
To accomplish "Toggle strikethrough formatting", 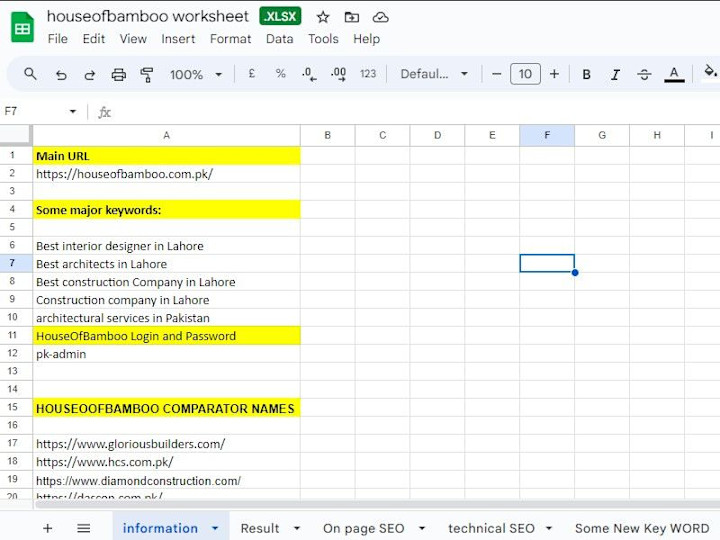I will coord(644,74).
